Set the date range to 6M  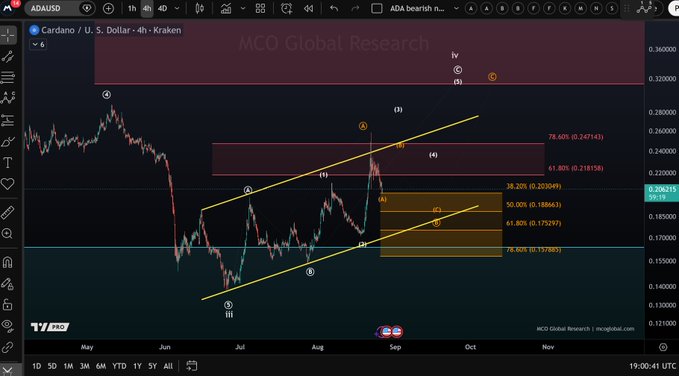click(x=101, y=366)
